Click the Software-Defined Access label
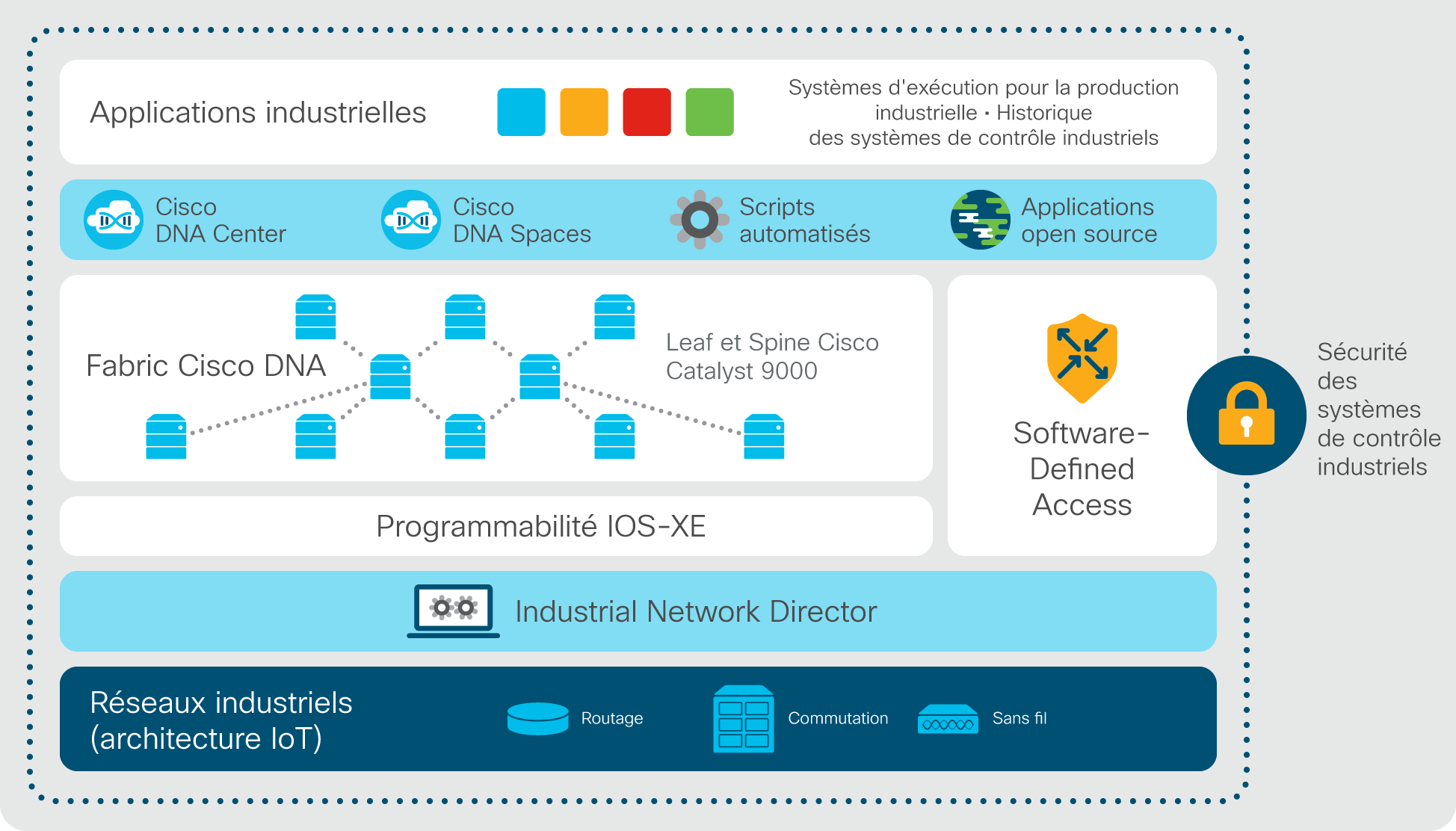Screen dimensions: 1456x831 [x=1082, y=469]
